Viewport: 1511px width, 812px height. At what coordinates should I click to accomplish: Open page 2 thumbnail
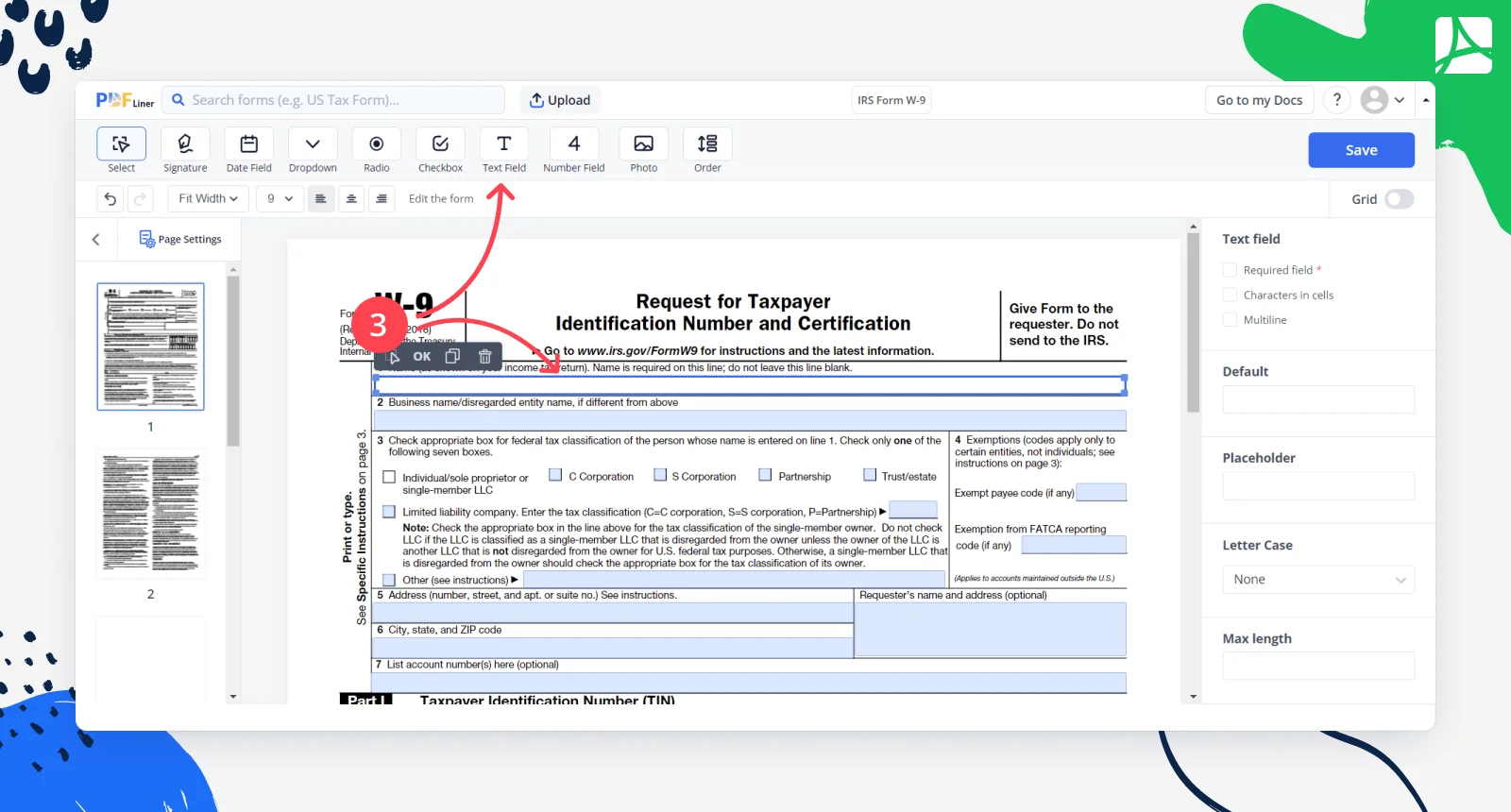tap(150, 515)
